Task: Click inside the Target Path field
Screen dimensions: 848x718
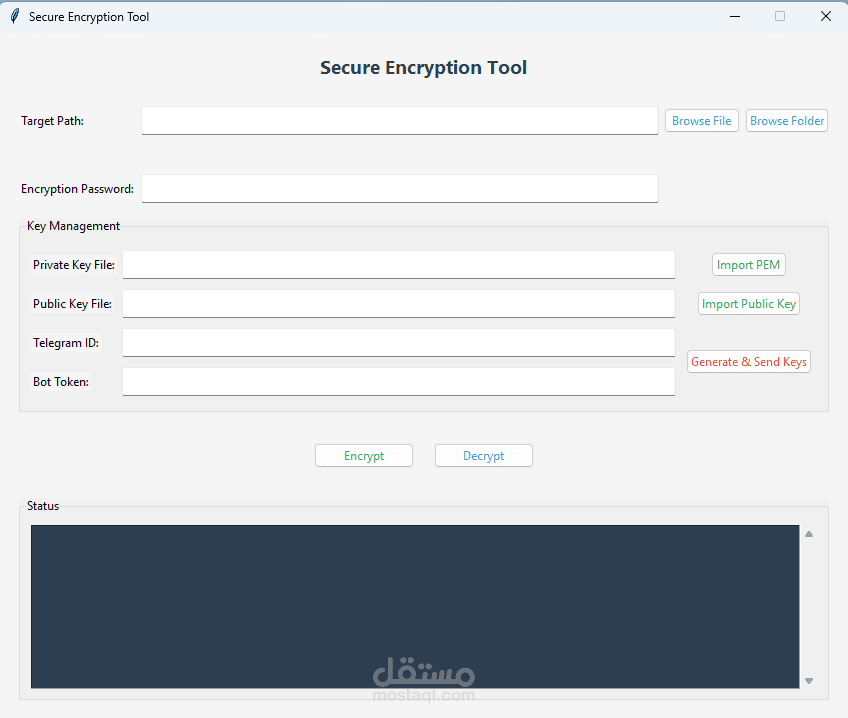Action: point(400,120)
